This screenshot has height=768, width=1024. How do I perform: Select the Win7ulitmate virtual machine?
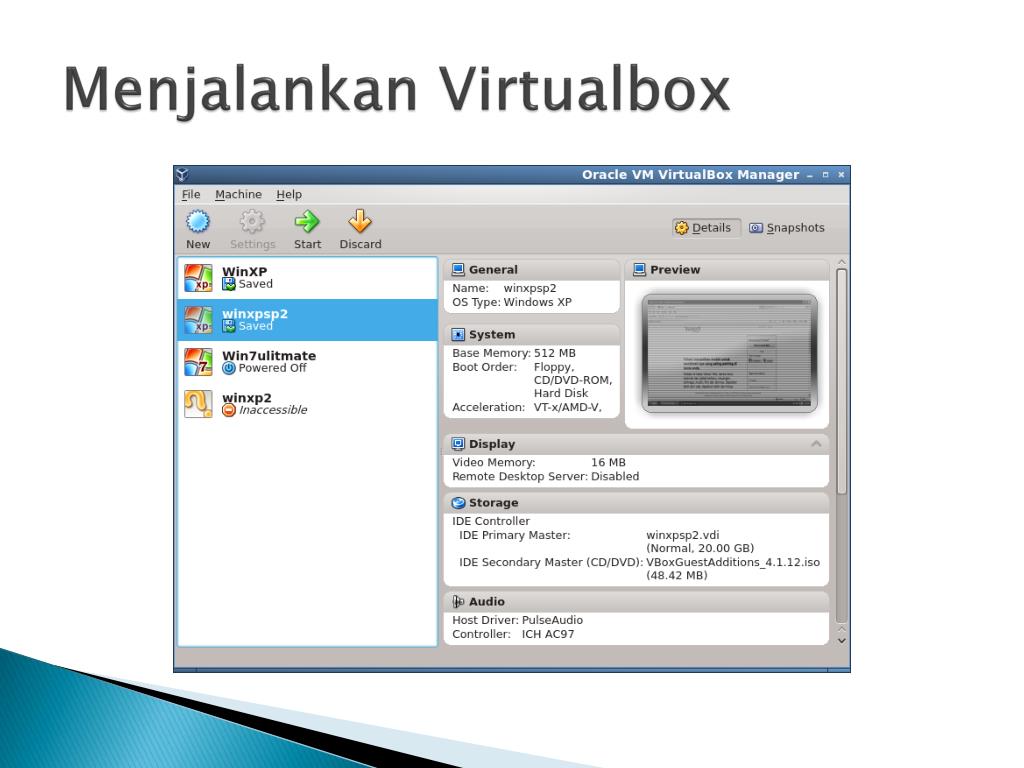point(307,361)
